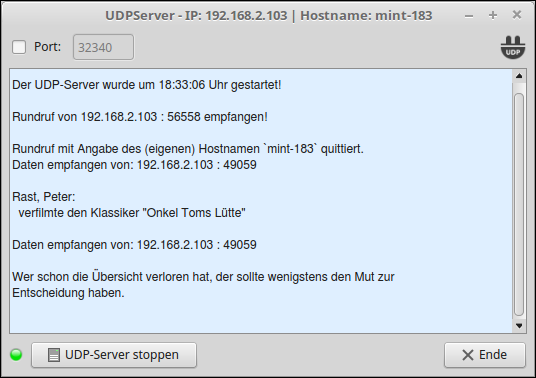Click the 'Port:' label

(x=48, y=47)
